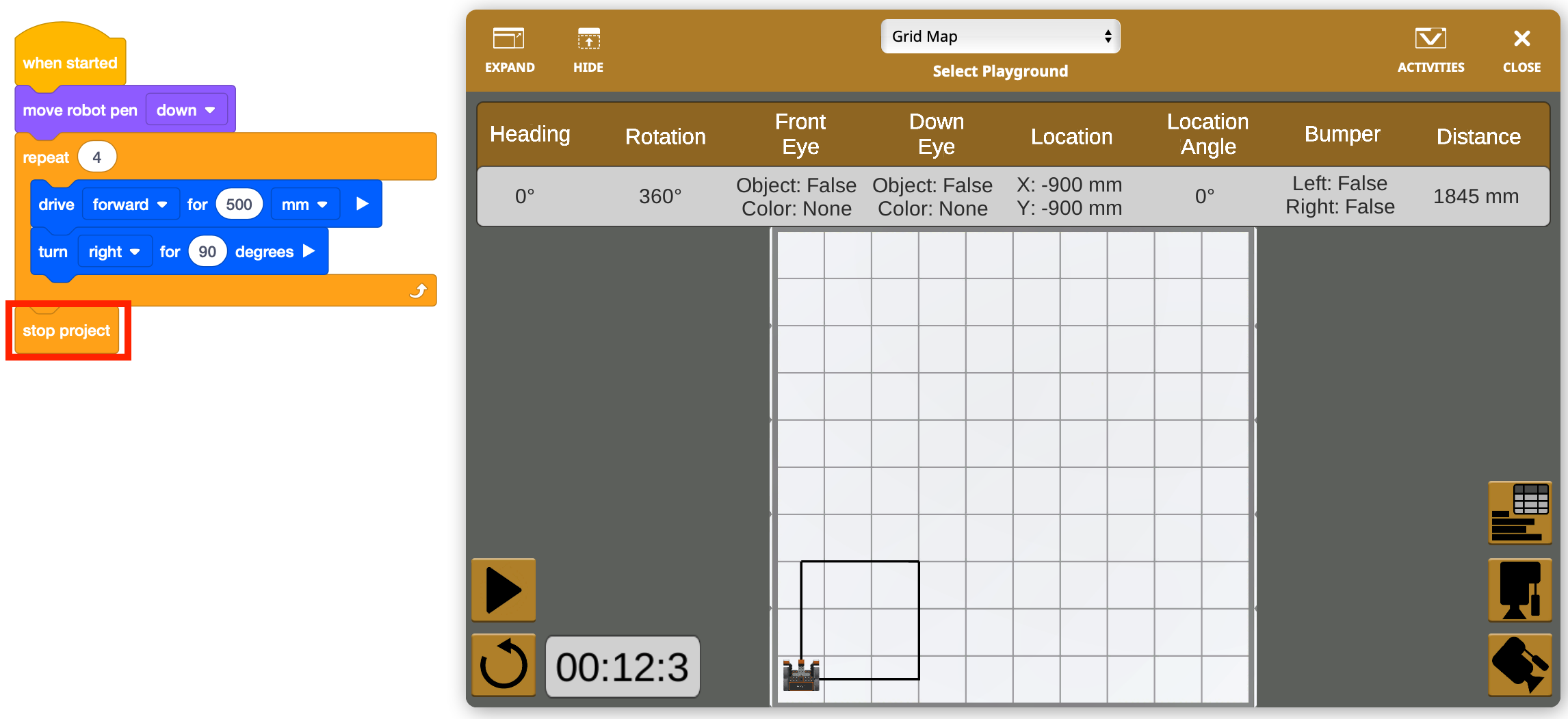Run the drive forward block via its play arrow
Image resolution: width=1568 pixels, height=719 pixels.
click(361, 203)
